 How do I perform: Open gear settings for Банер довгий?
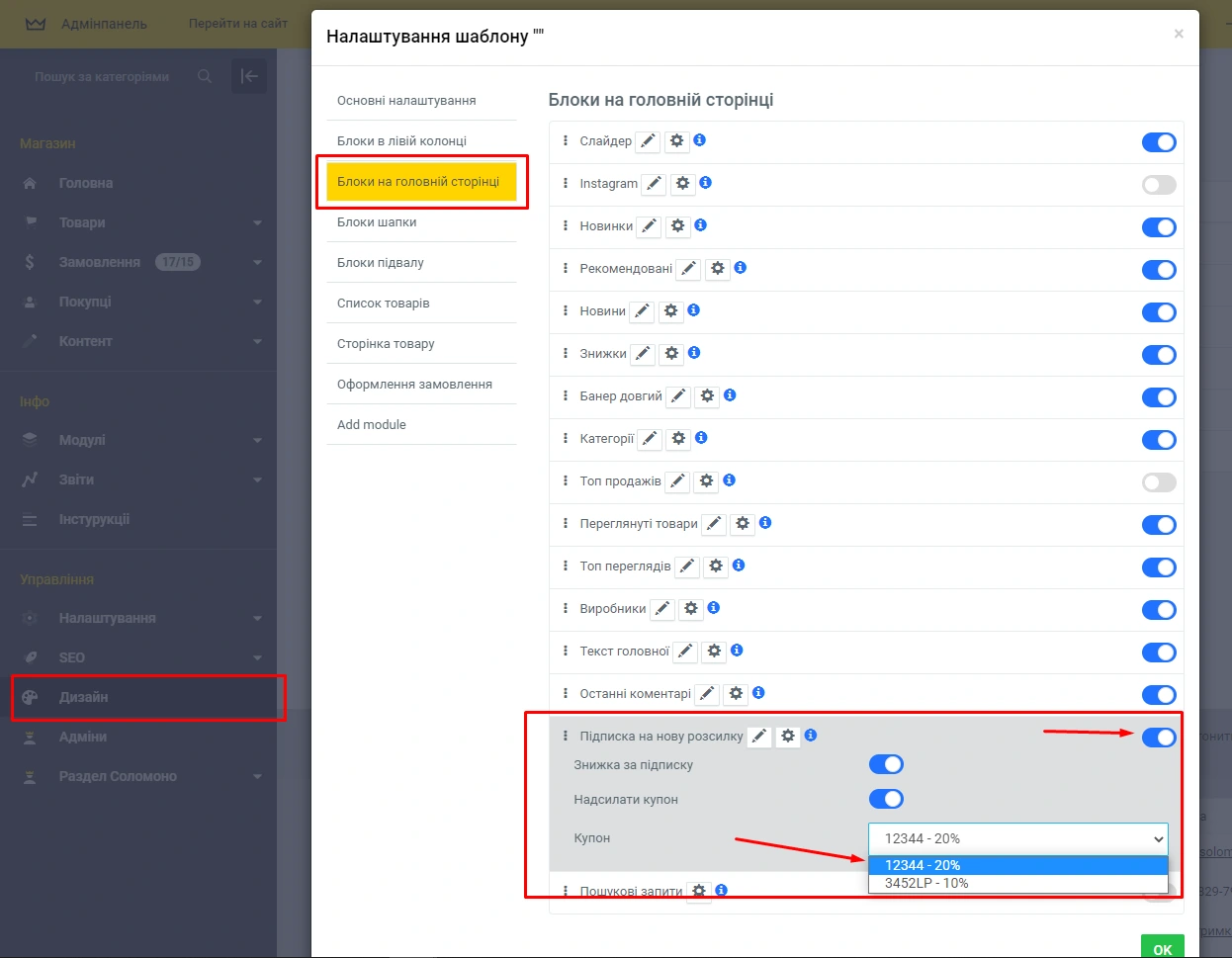click(x=707, y=396)
